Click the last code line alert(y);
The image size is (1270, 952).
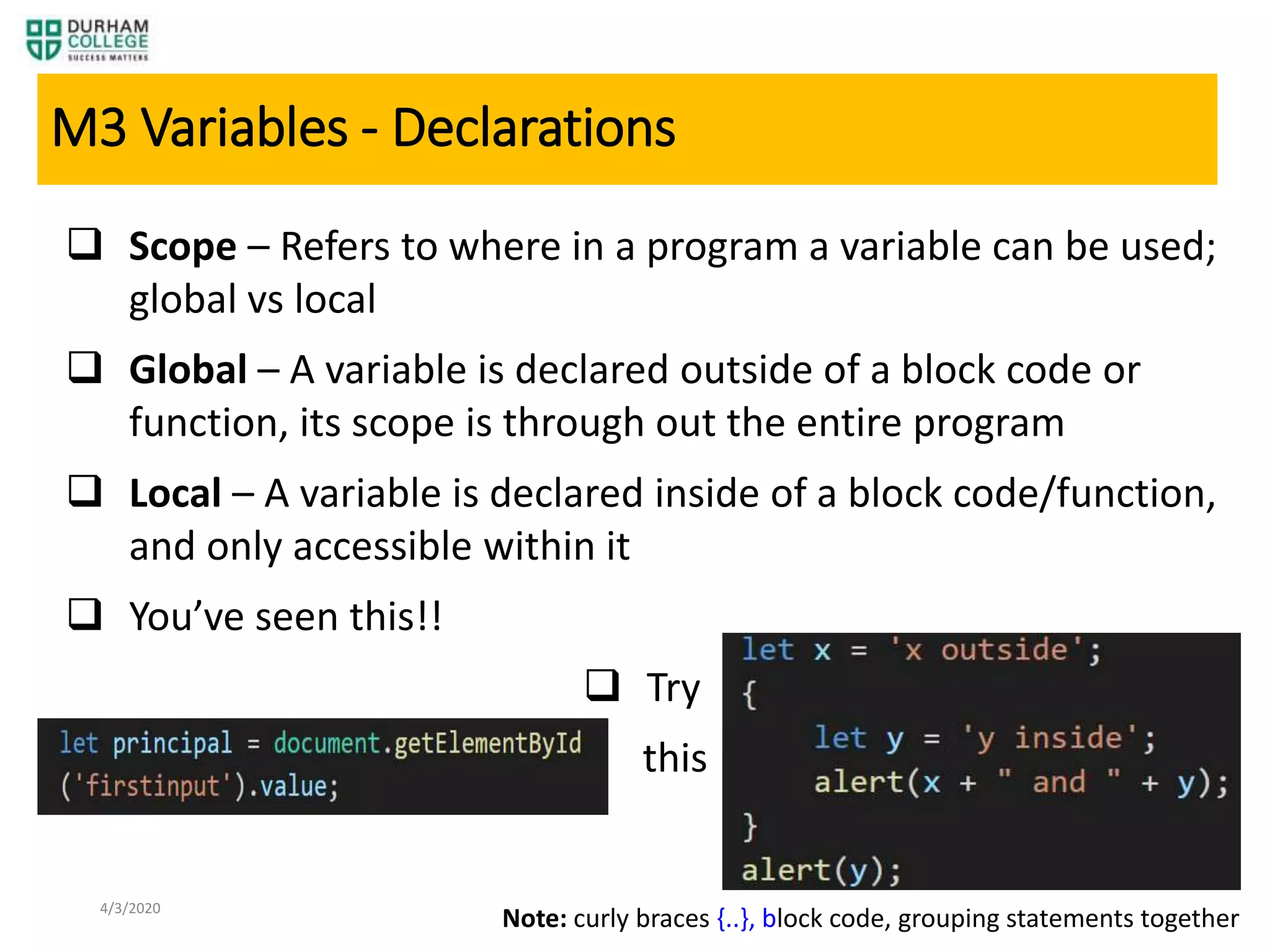[x=821, y=871]
